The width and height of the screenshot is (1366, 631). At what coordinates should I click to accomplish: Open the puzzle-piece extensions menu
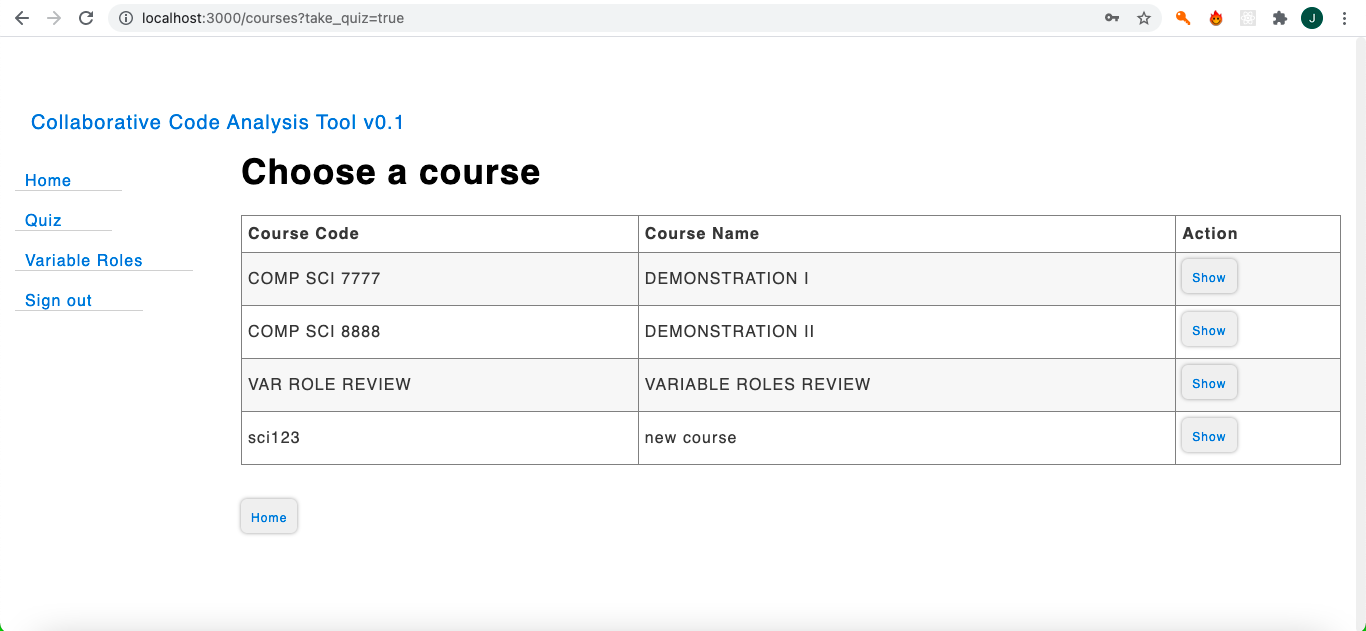(1280, 17)
